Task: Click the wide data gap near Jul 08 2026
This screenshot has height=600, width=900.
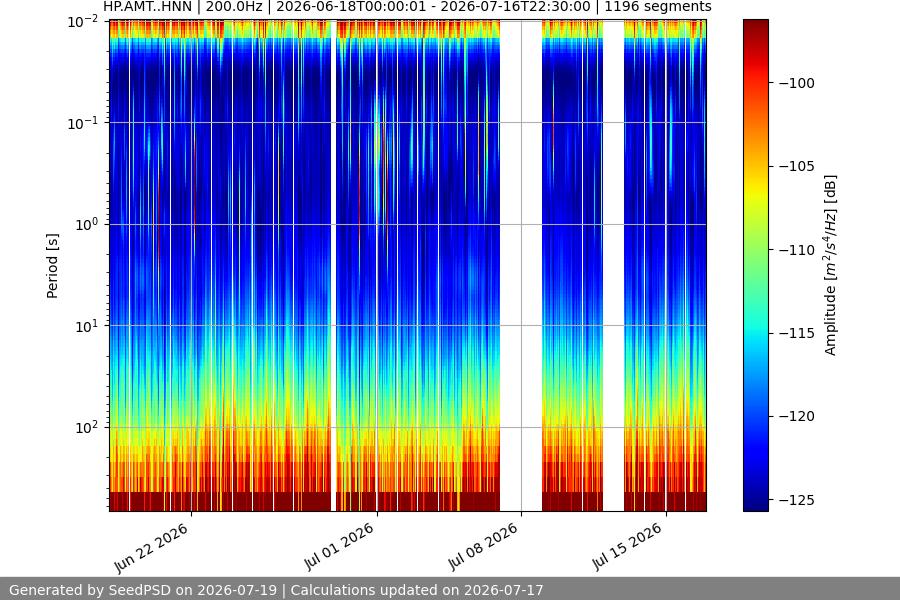Action: tap(521, 265)
